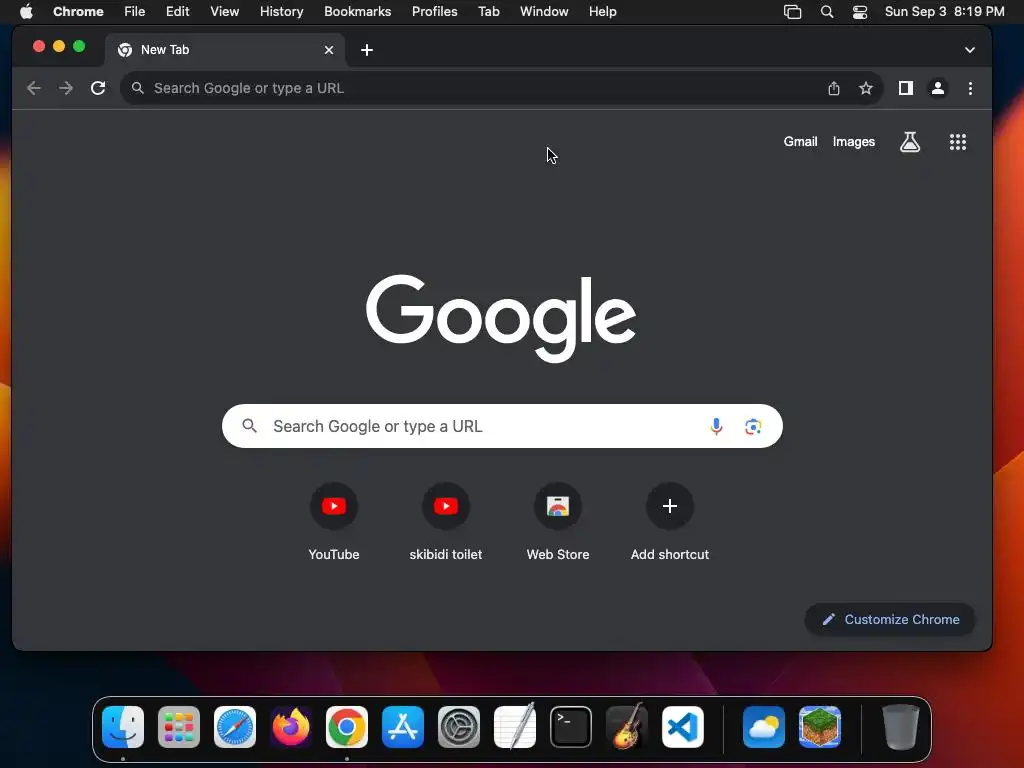Open Chrome three-dot menu
1024x768 pixels.
click(x=970, y=88)
